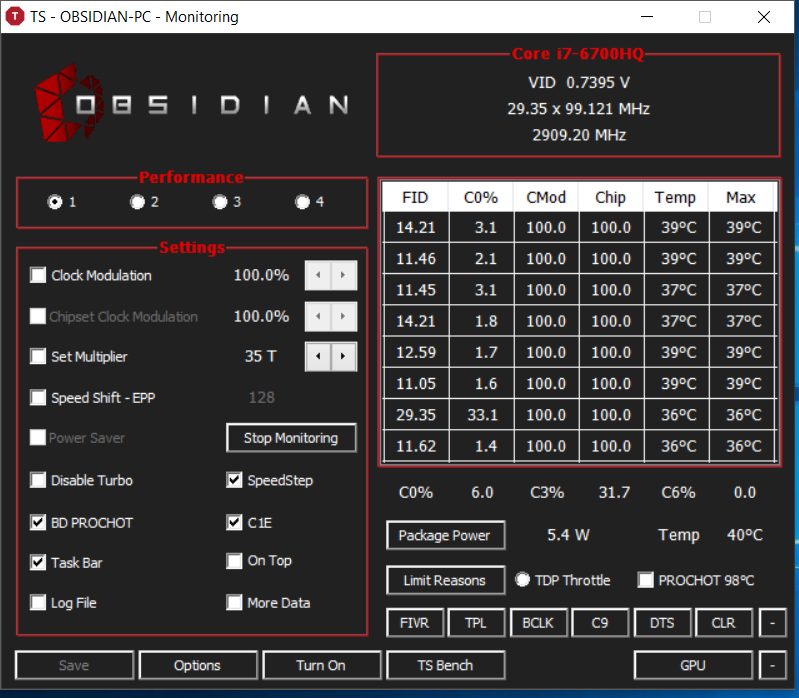799x698 pixels.
Task: Open the C9 C-states button
Action: (x=600, y=623)
